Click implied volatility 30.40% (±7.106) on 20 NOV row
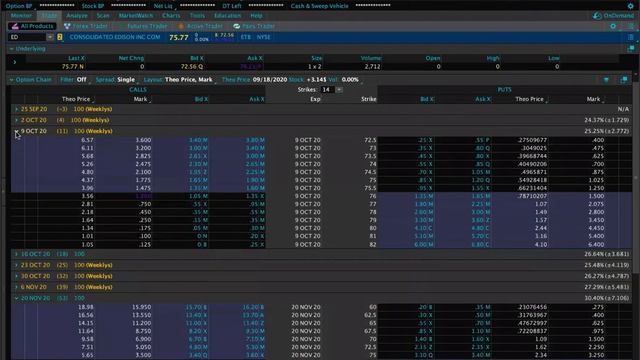 coord(607,298)
